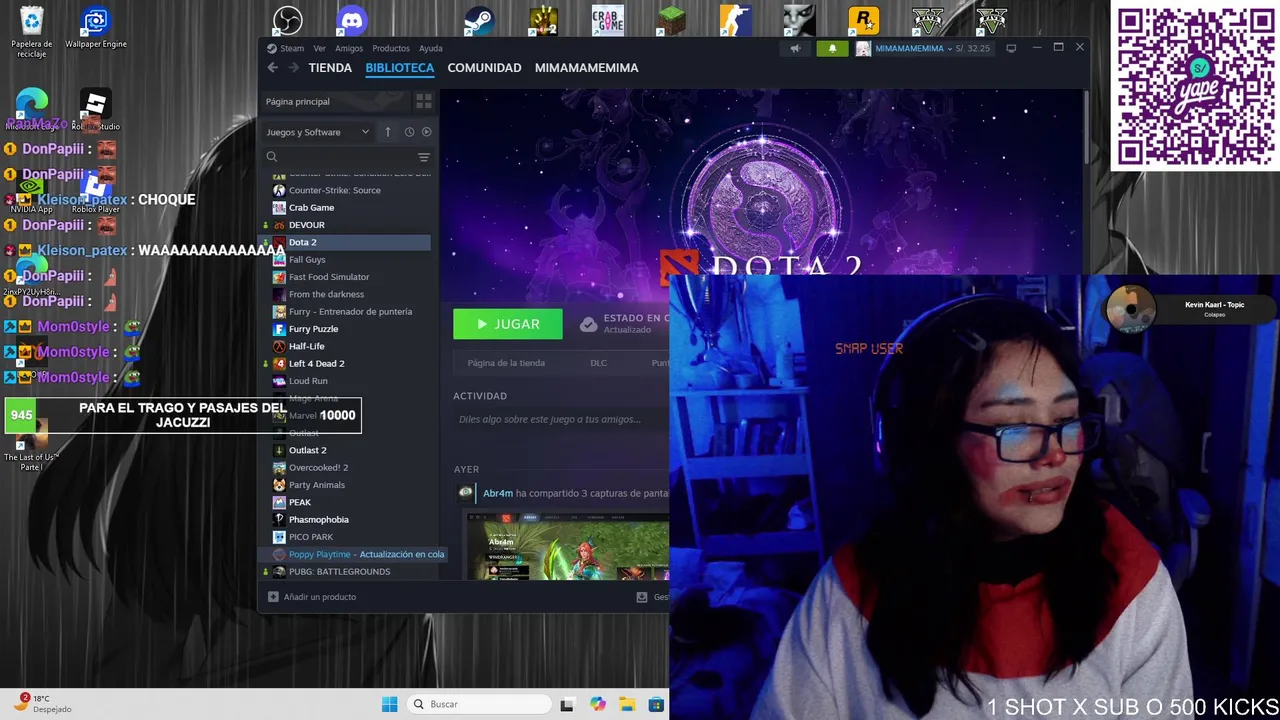
Task: Select PUBG: BATTLEGROUNDS in the library
Action: click(339, 572)
